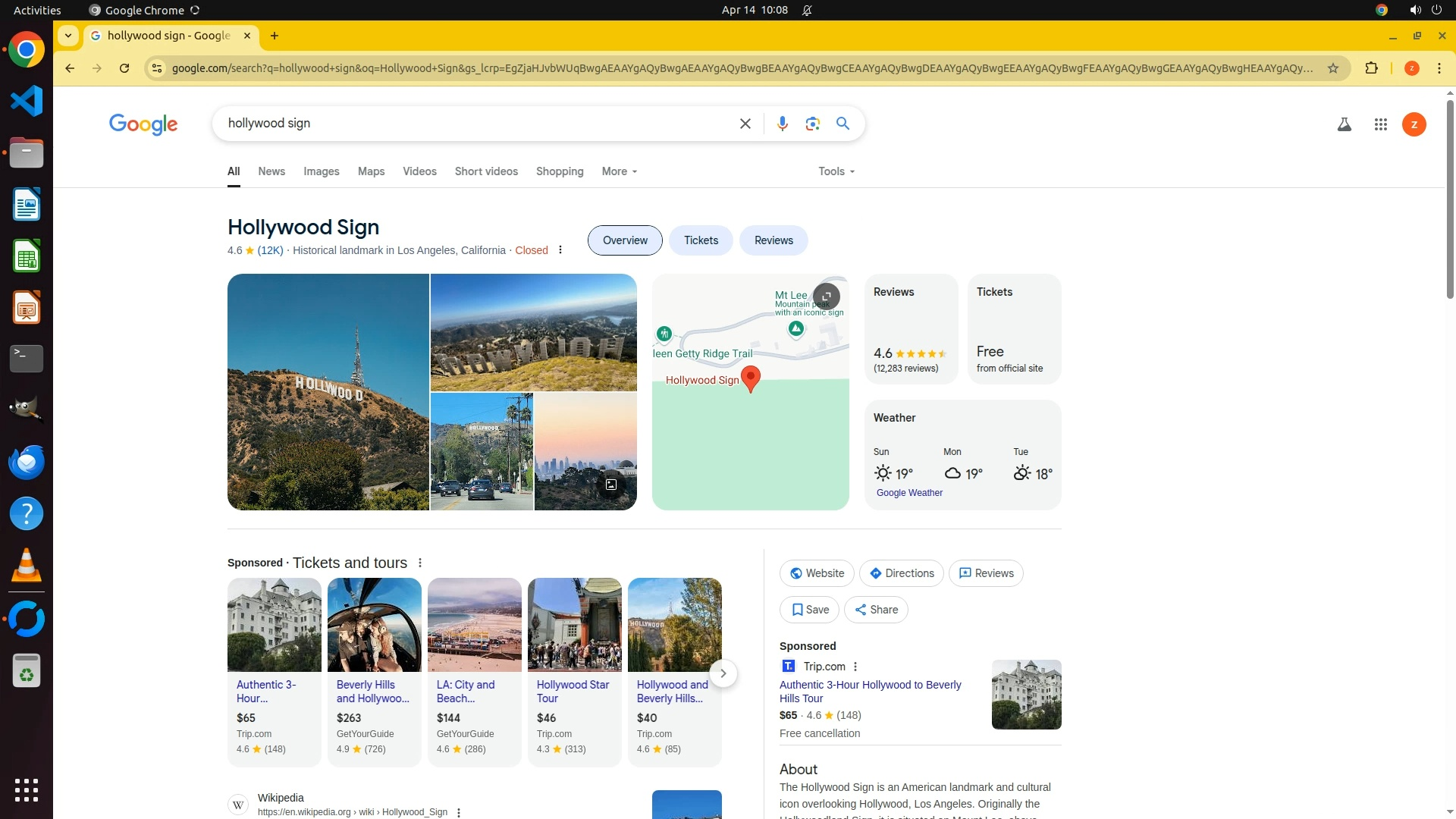Open the Tools dropdown

836,171
